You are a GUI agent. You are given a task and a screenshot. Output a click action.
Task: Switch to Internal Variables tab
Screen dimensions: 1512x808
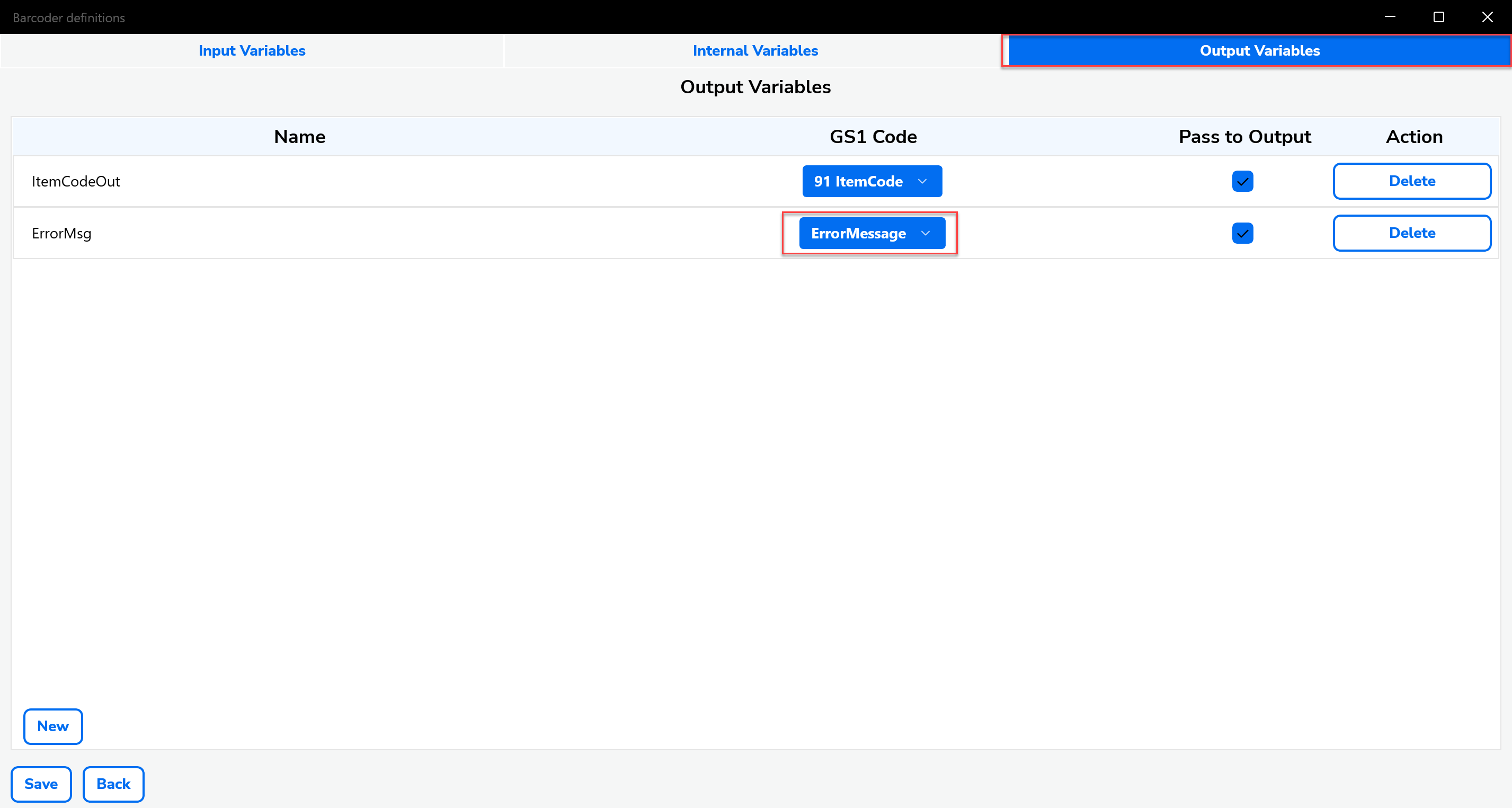coord(755,51)
